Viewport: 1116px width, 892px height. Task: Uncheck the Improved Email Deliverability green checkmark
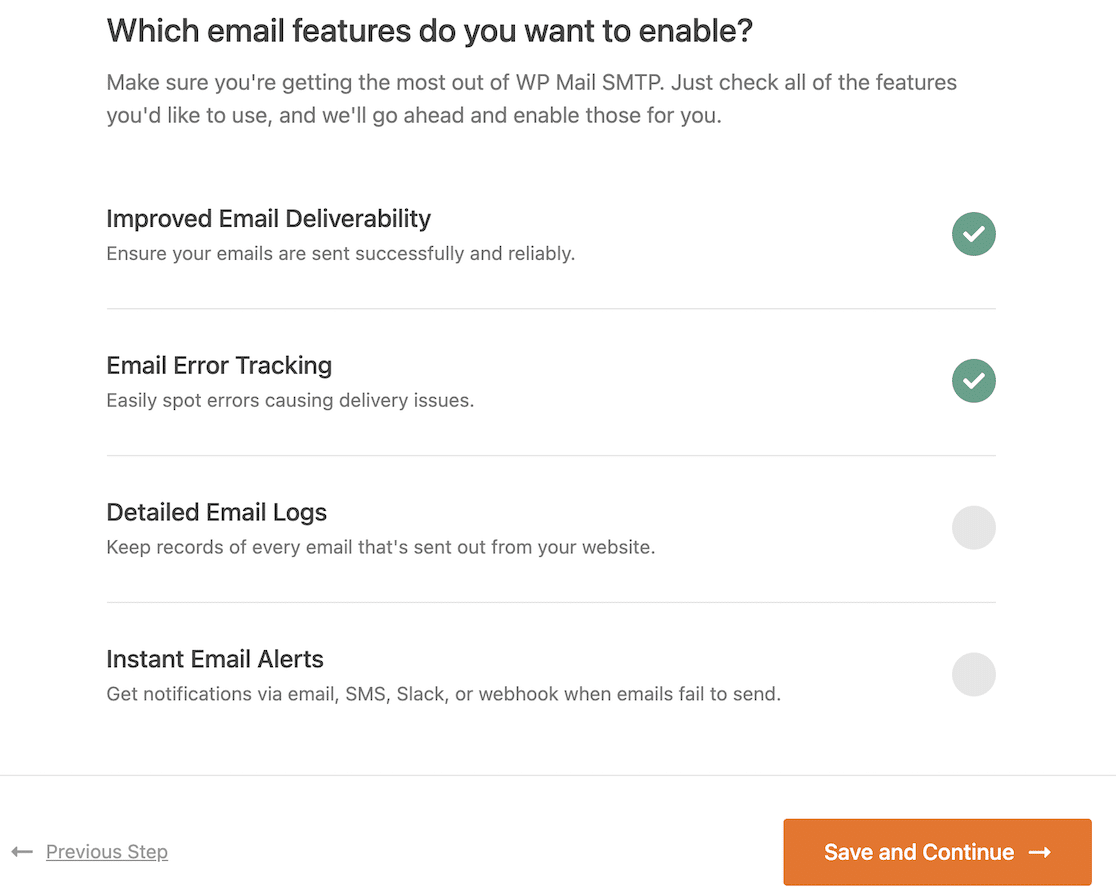[974, 234]
